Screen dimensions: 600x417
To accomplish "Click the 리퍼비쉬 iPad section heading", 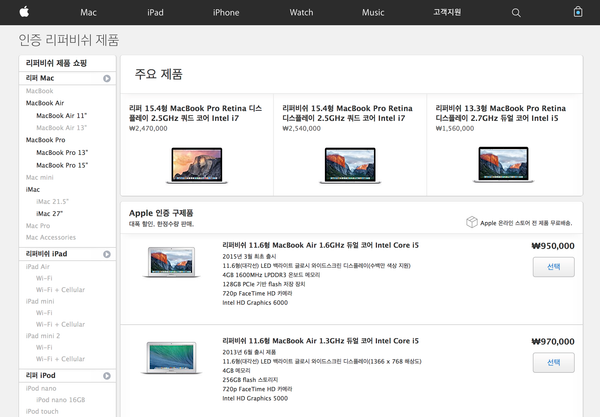I will click(46, 254).
